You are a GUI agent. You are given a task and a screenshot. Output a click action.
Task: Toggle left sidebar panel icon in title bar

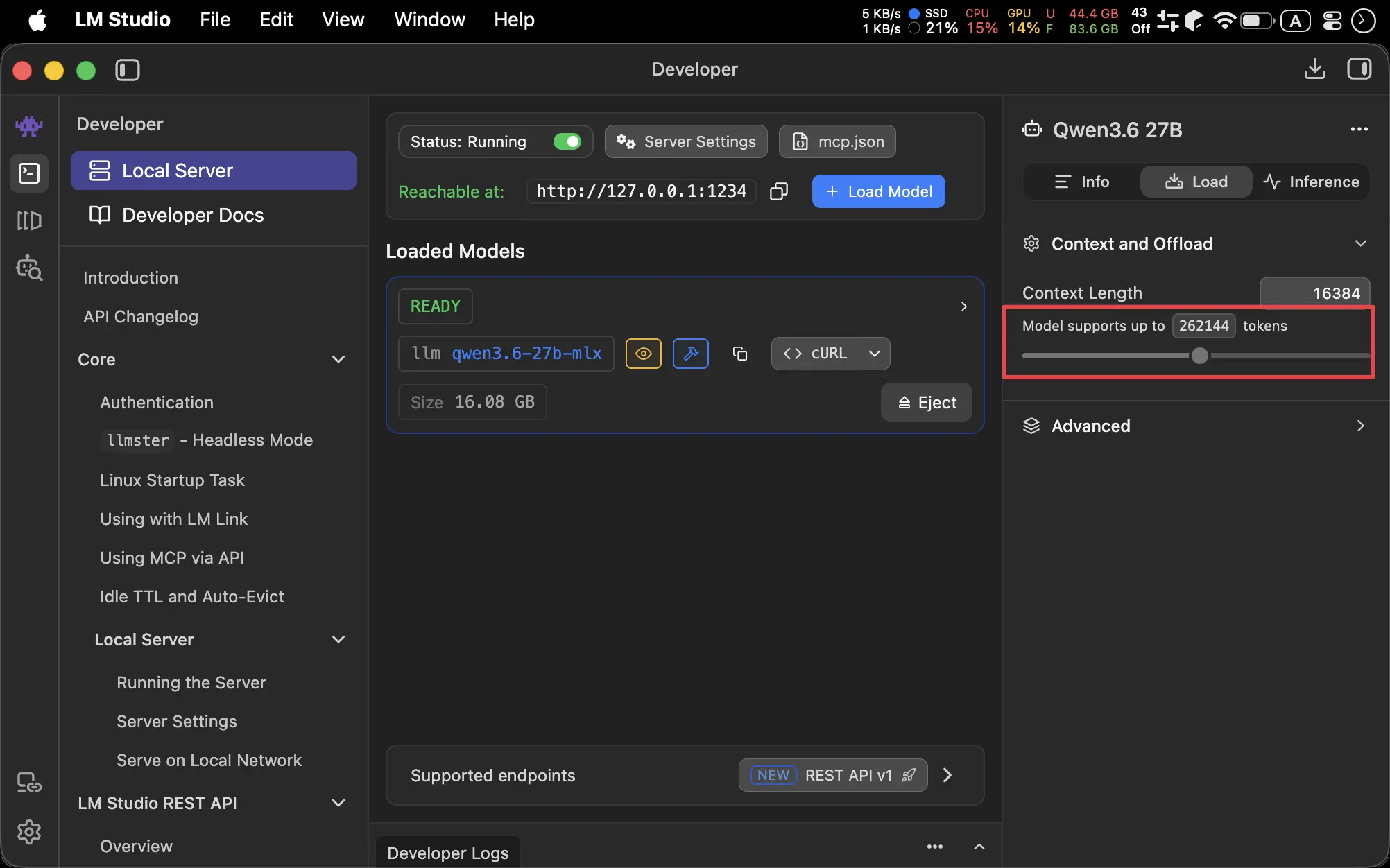click(x=128, y=70)
